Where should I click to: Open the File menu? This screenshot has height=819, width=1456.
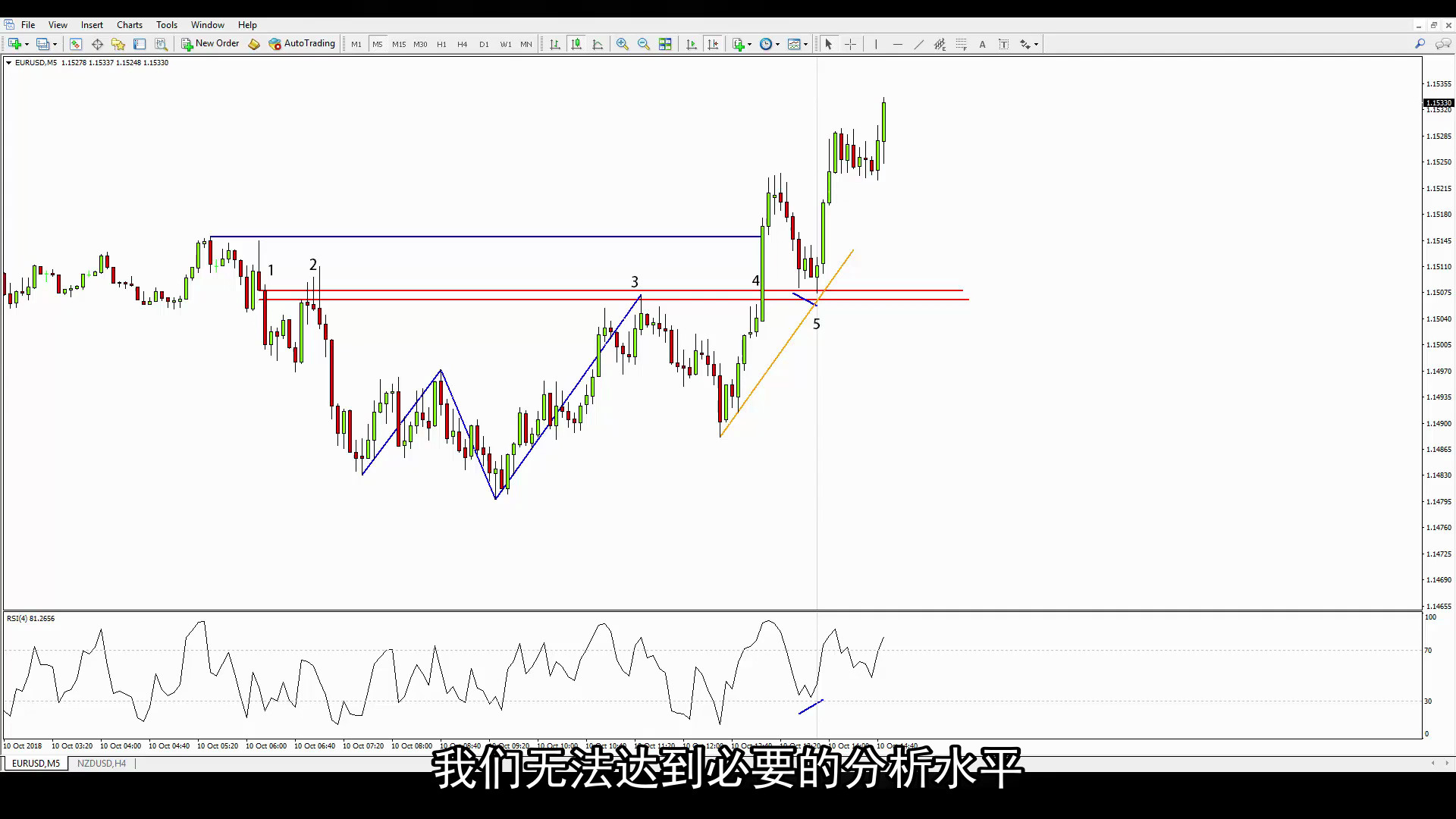point(28,24)
